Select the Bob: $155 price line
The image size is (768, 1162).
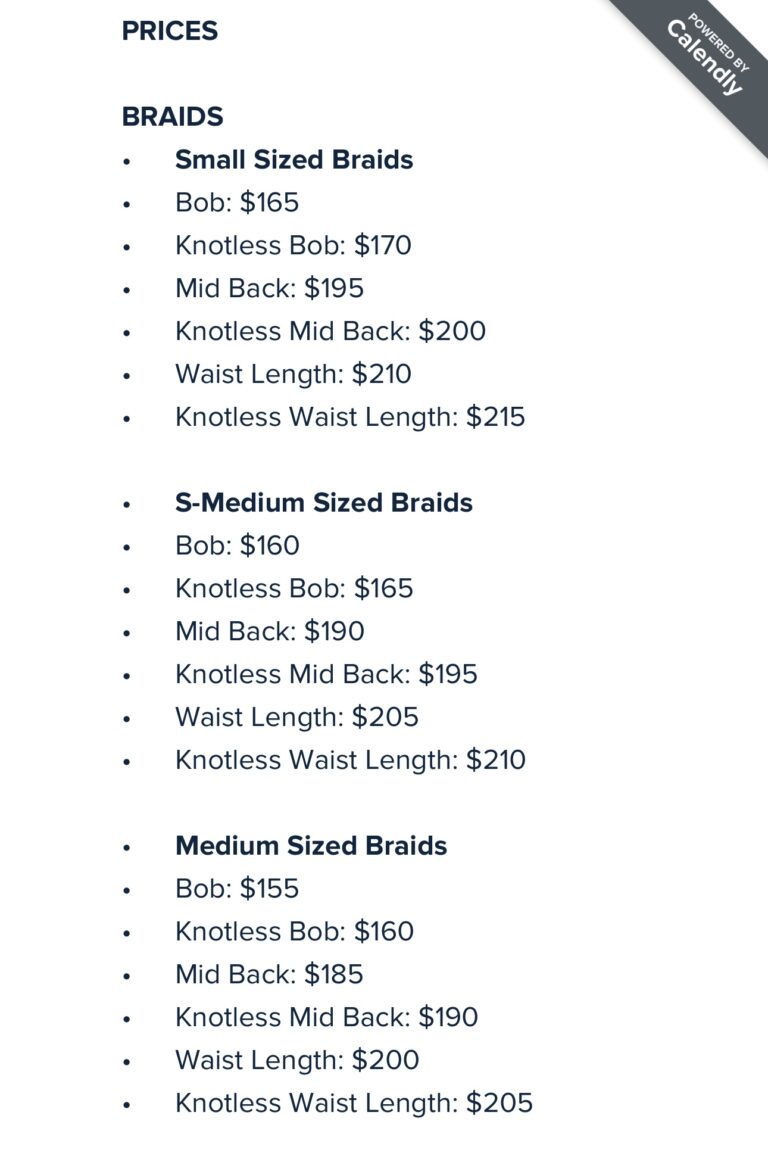[x=237, y=889]
